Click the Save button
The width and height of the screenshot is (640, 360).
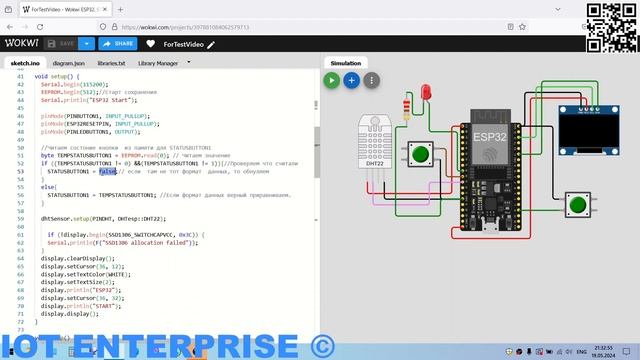coord(61,44)
